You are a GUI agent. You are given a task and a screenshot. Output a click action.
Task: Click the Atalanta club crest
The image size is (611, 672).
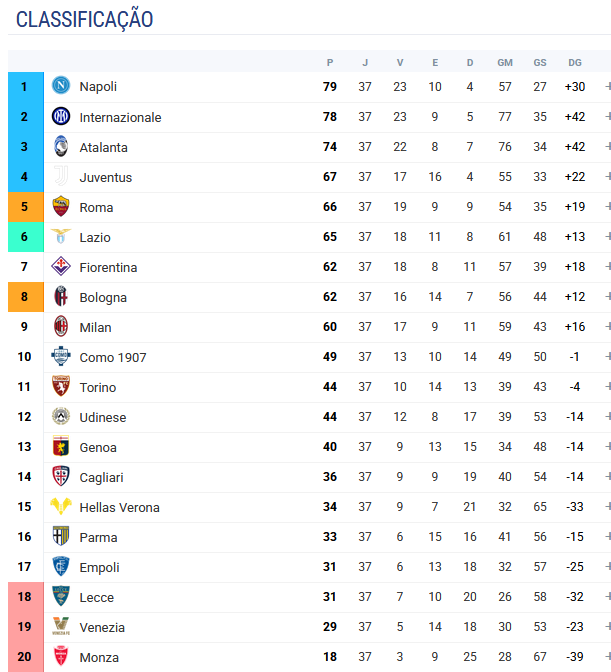[61, 146]
